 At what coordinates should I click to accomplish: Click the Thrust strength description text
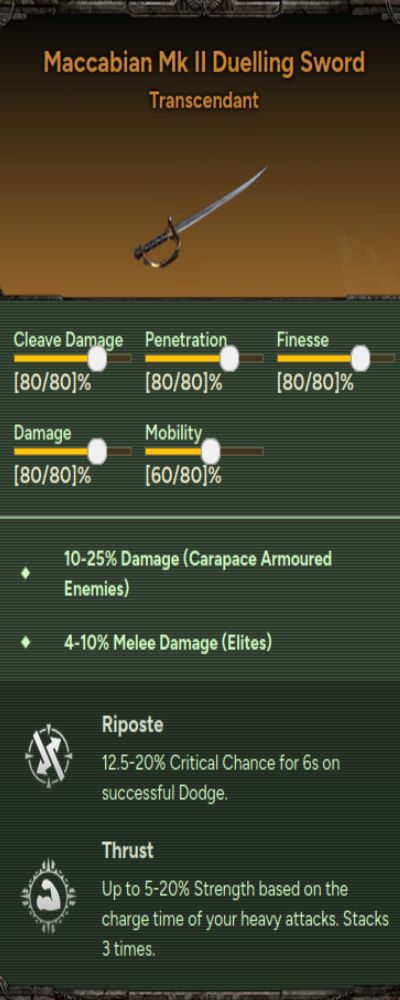[x=245, y=919]
